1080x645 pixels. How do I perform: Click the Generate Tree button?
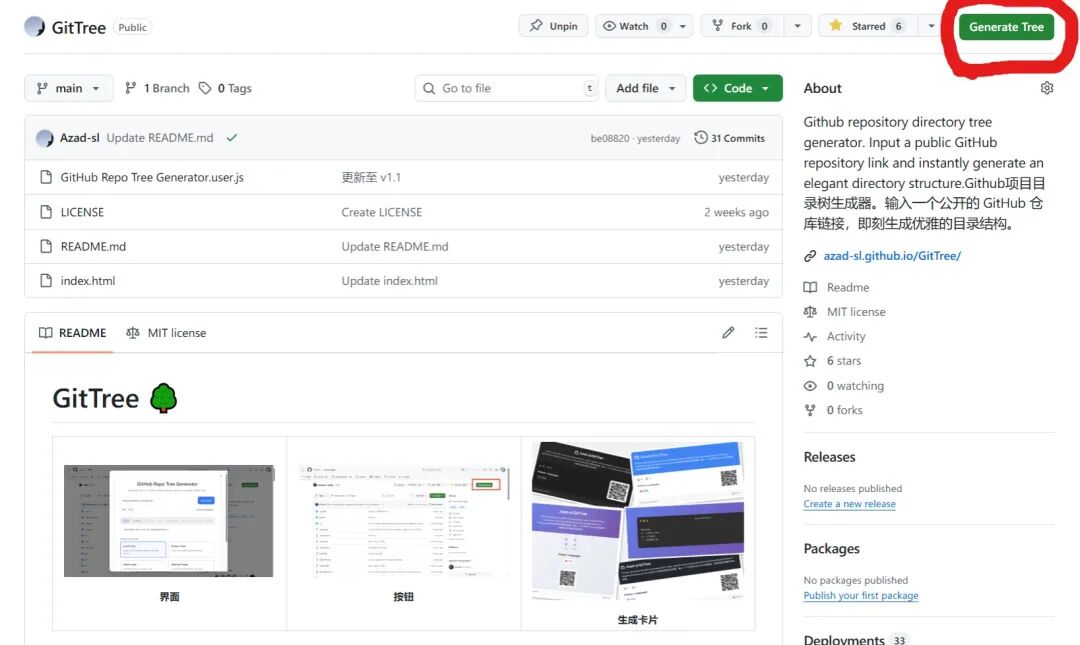pos(1007,27)
